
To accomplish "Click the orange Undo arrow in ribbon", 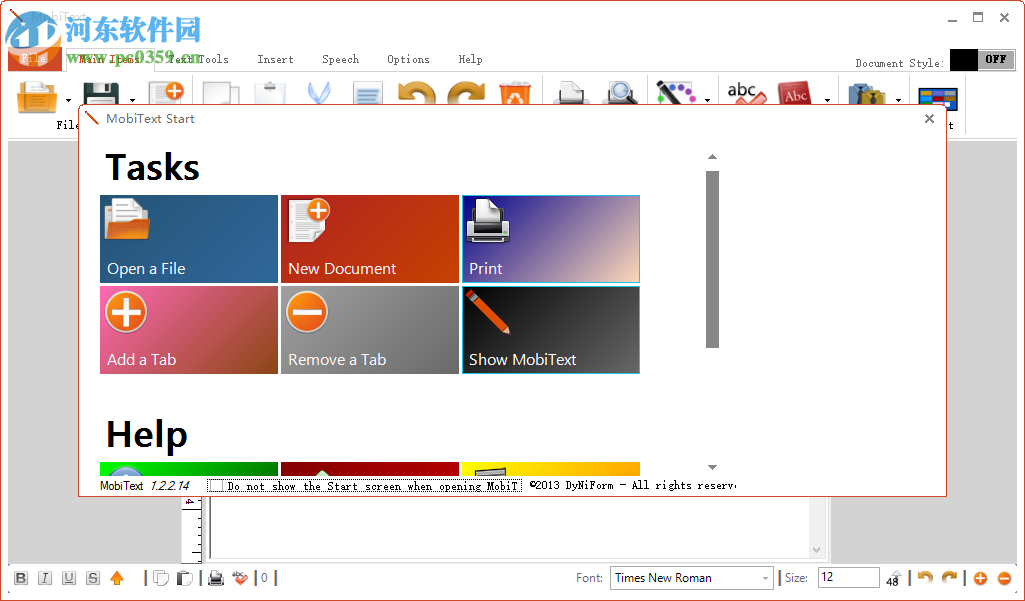I will coord(417,93).
